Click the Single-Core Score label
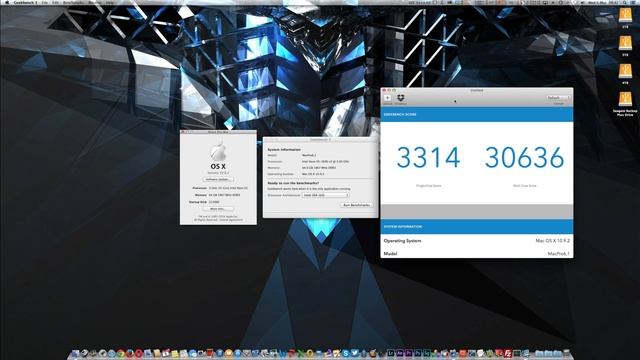640x360 pixels. [428, 186]
